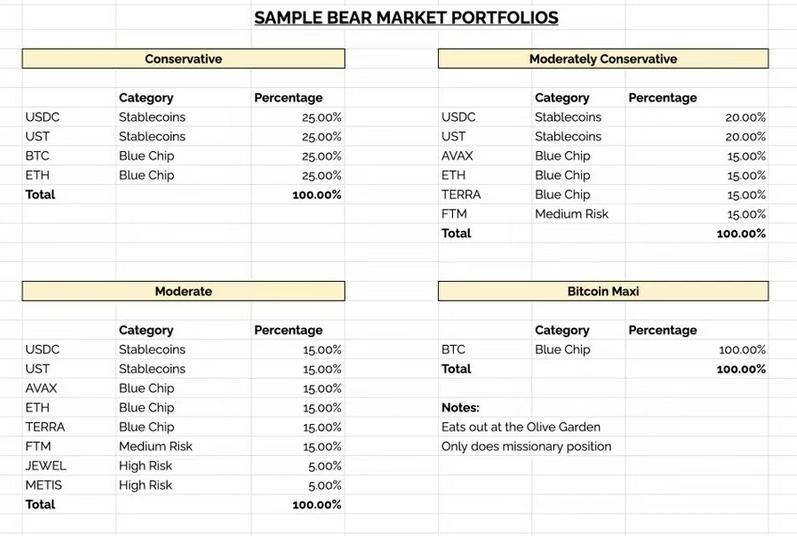Click the Percentage header in Bitcoin Maxi table
This screenshot has width=797, height=553.
tap(662, 330)
